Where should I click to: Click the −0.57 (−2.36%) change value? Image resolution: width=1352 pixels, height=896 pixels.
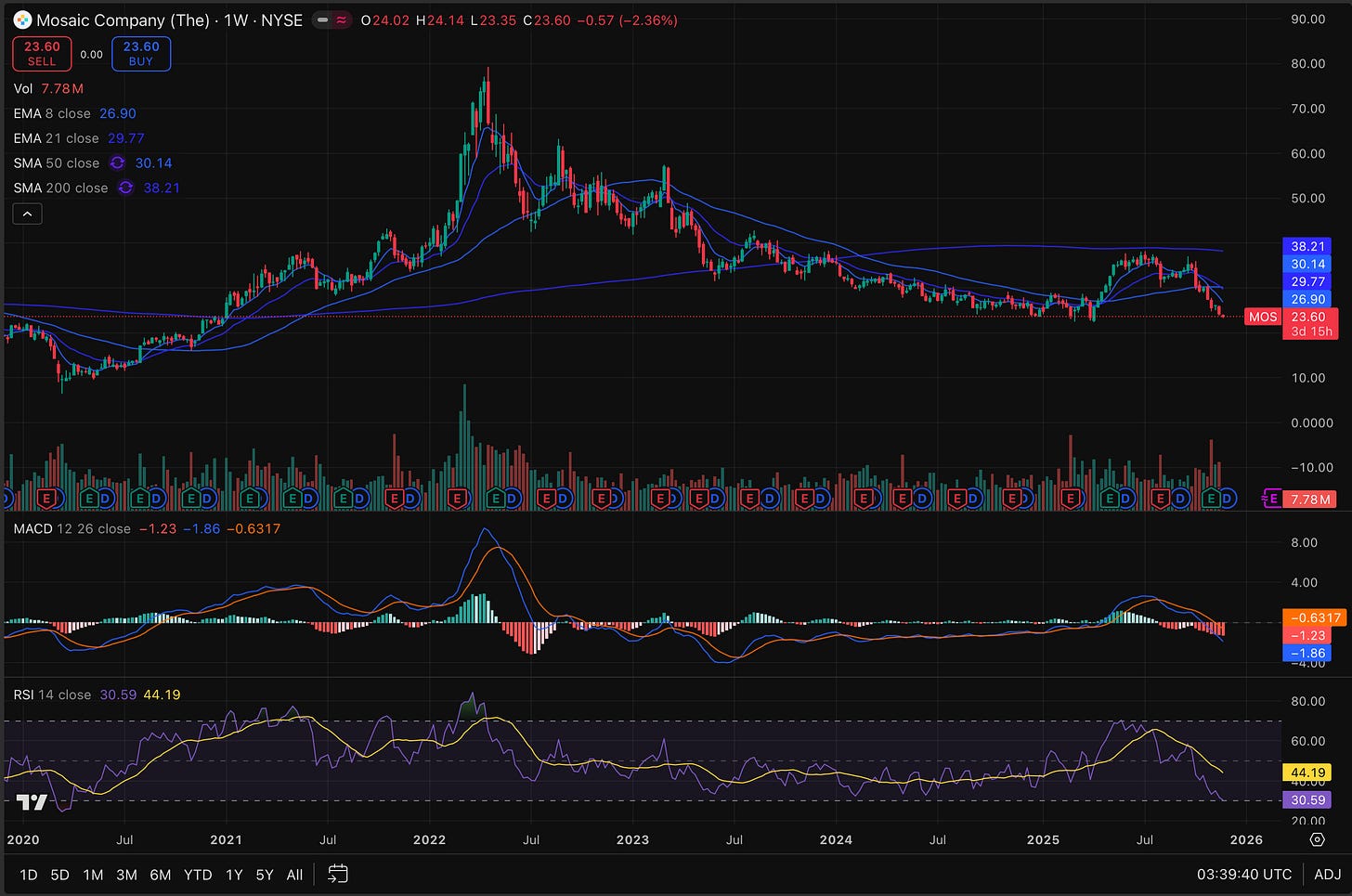point(627,19)
